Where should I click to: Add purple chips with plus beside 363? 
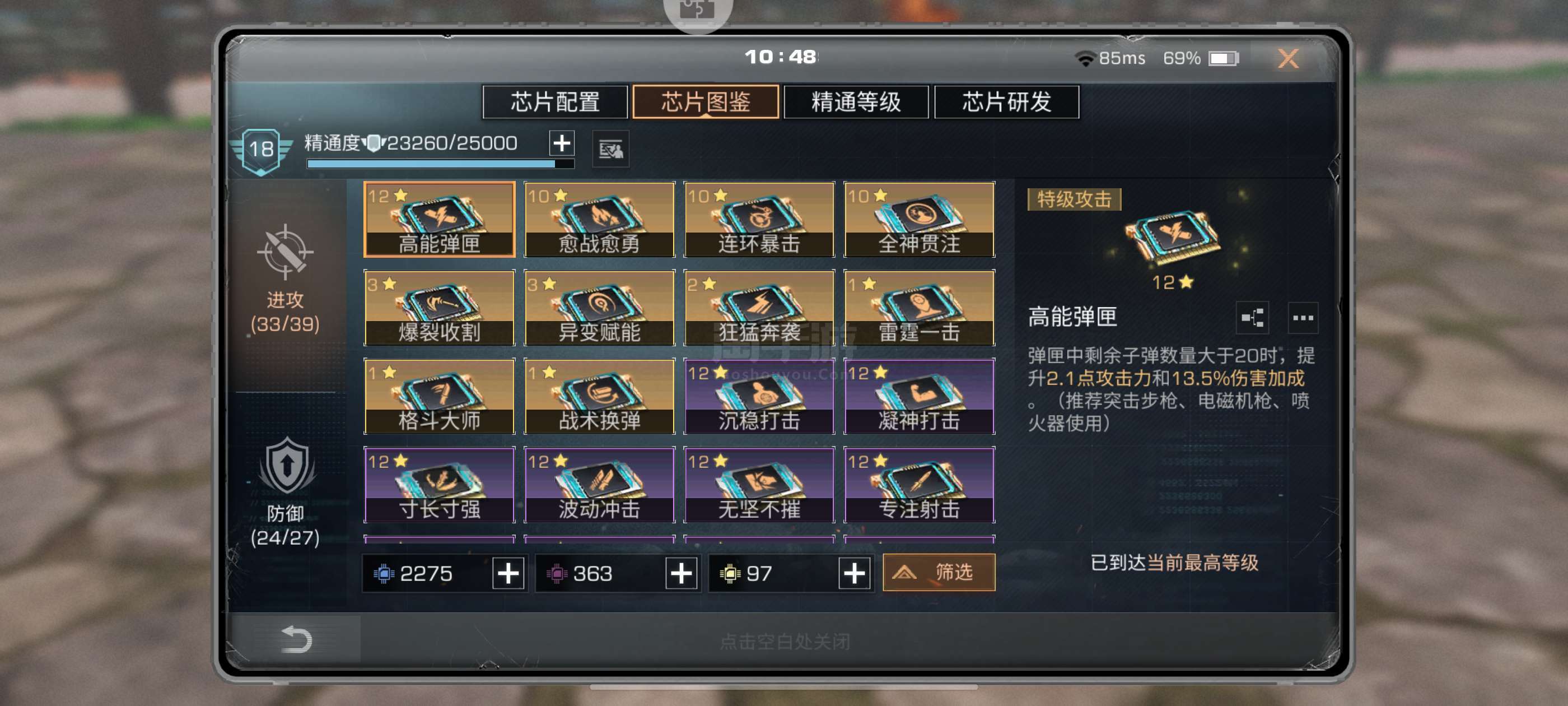[681, 573]
